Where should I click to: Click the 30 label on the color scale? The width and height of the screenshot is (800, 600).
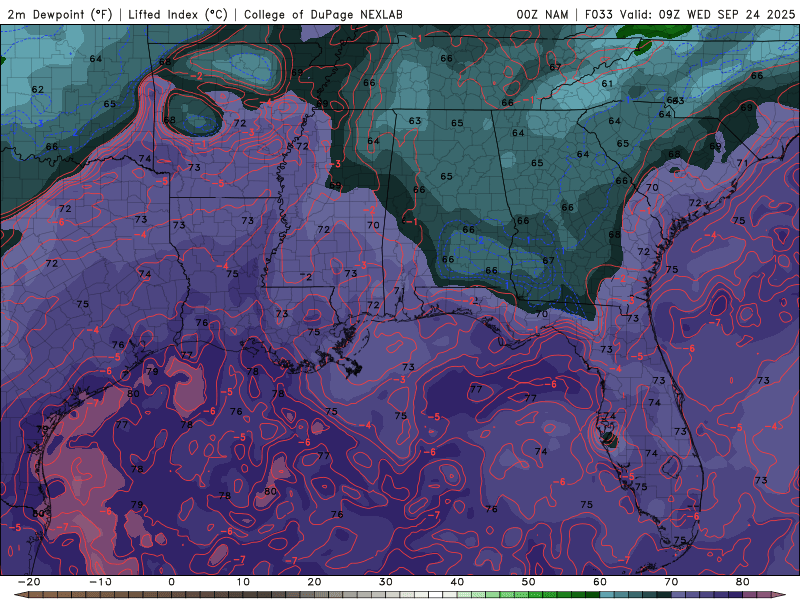click(x=386, y=582)
